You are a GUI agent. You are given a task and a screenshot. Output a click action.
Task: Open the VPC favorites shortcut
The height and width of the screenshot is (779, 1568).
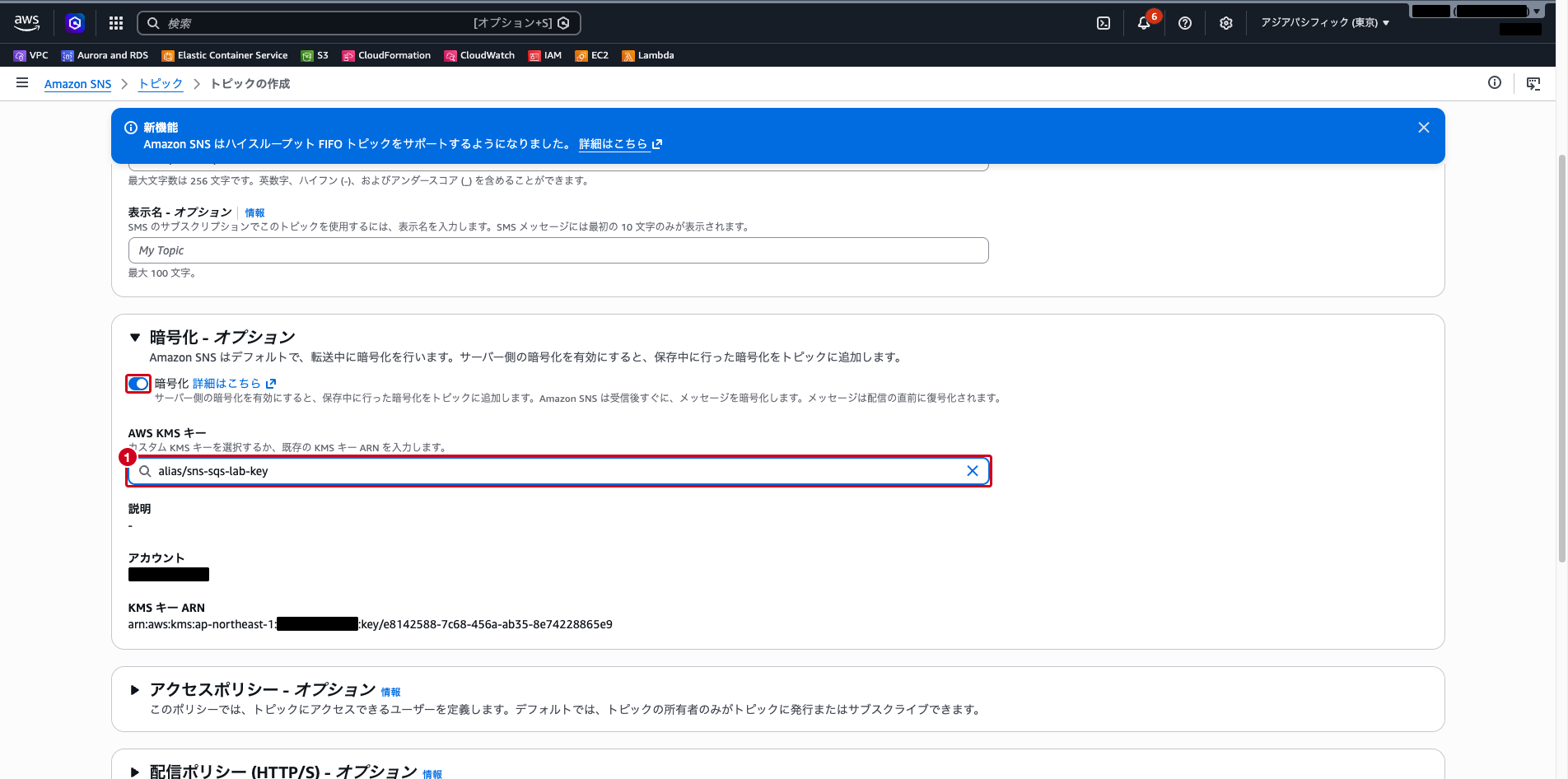pyautogui.click(x=30, y=55)
